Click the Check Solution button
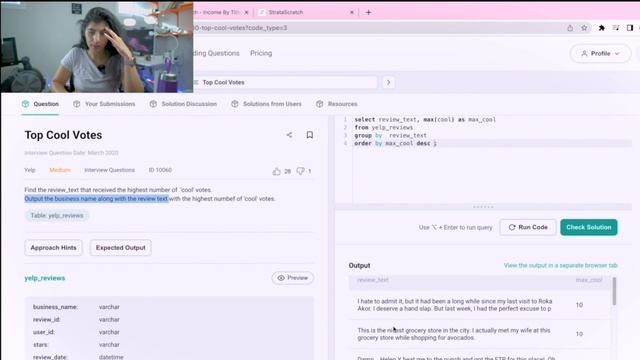The width and height of the screenshot is (640, 360). tap(589, 227)
